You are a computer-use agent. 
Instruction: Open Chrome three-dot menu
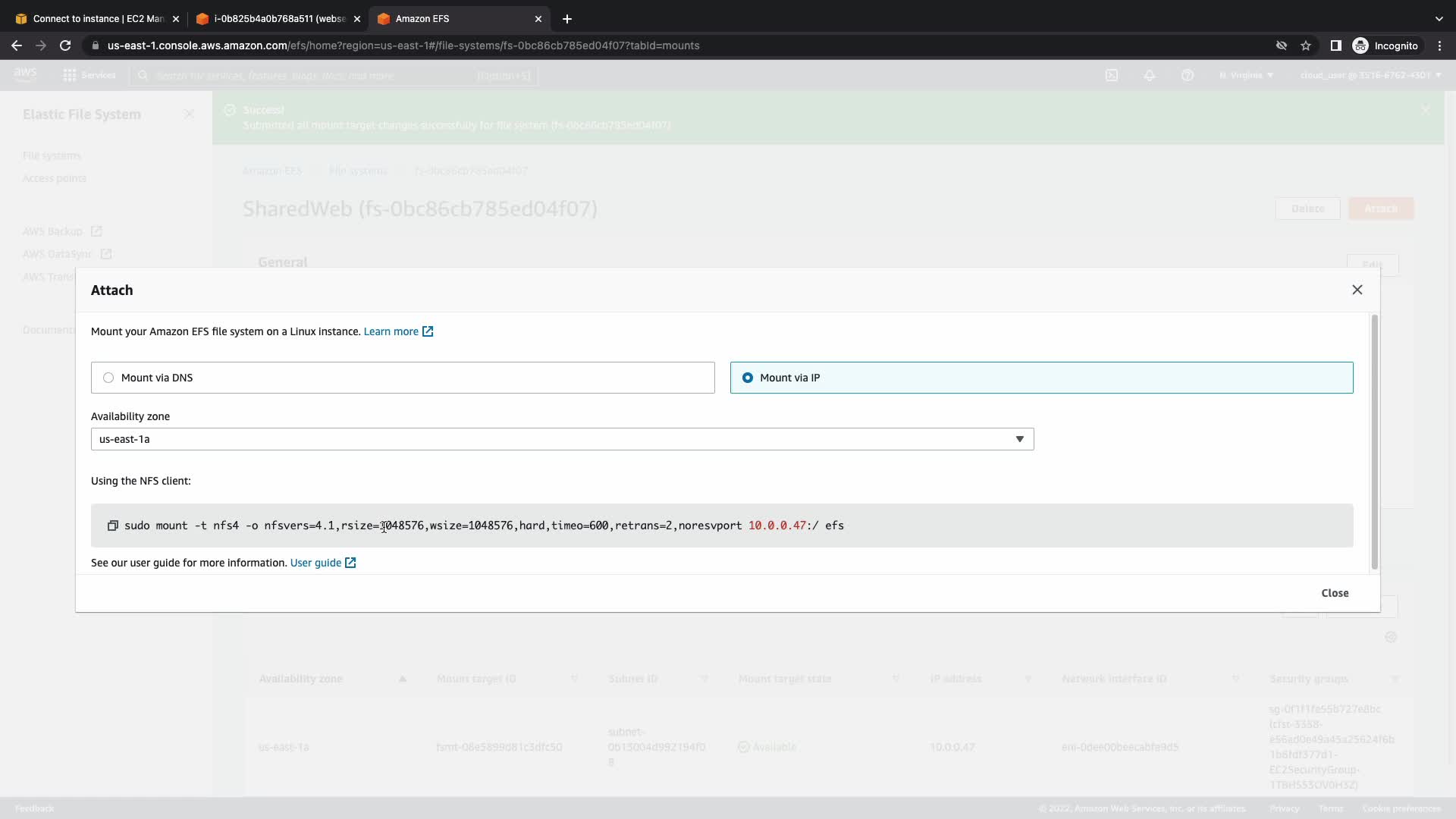point(1439,45)
